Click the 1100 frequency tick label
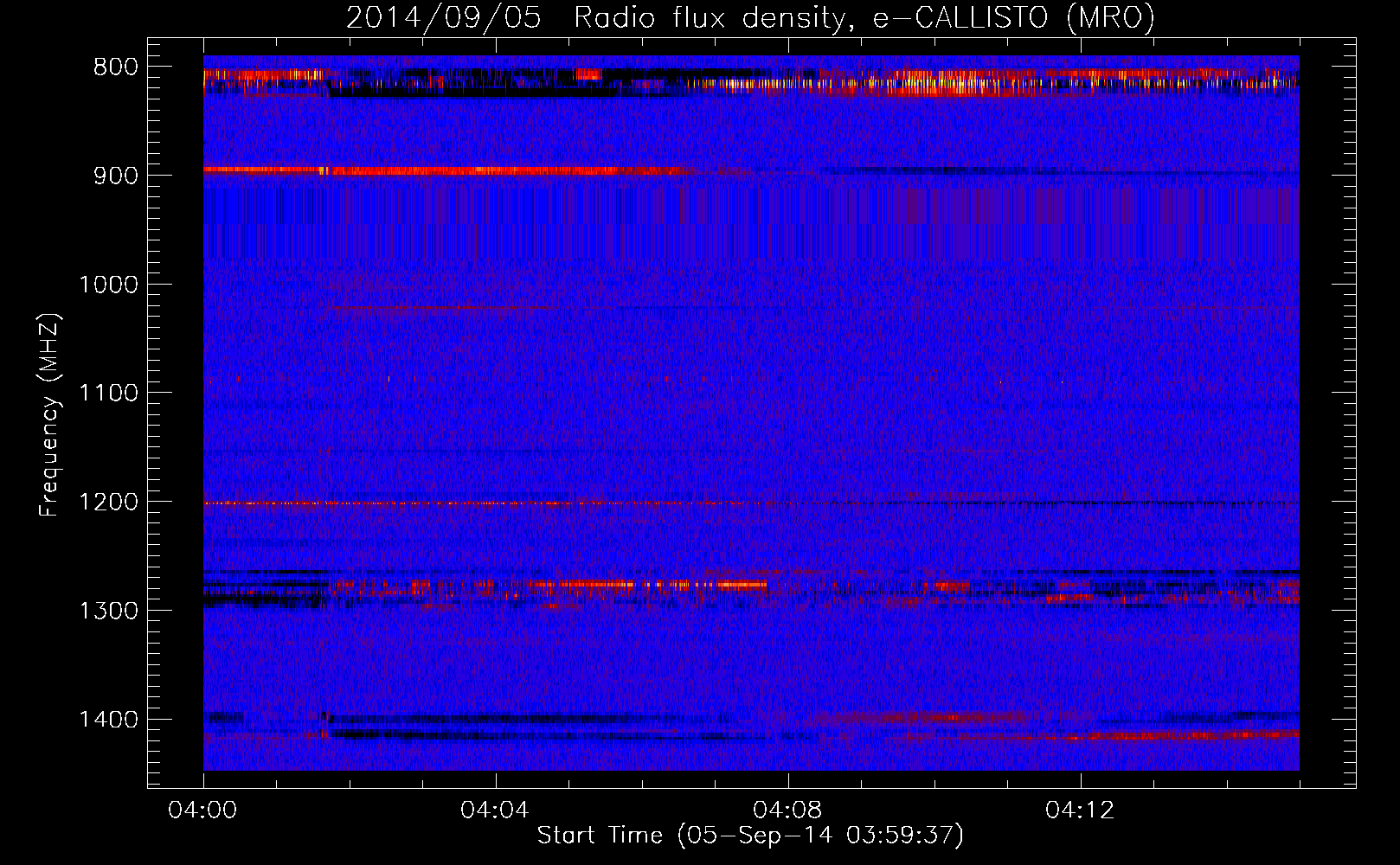This screenshot has width=1400, height=865. tap(108, 394)
